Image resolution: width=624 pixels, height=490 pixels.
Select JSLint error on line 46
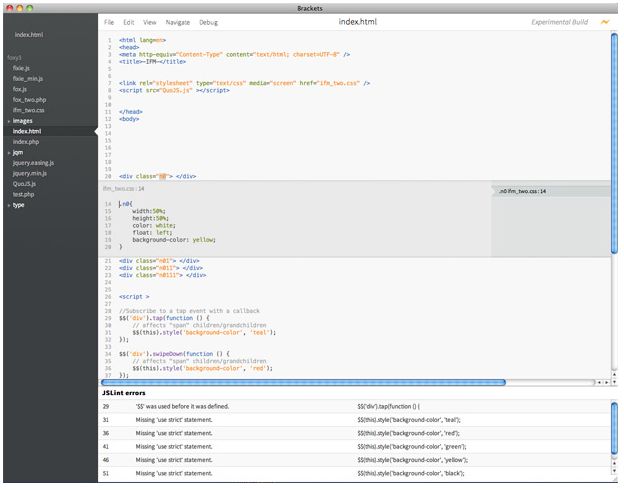354,460
